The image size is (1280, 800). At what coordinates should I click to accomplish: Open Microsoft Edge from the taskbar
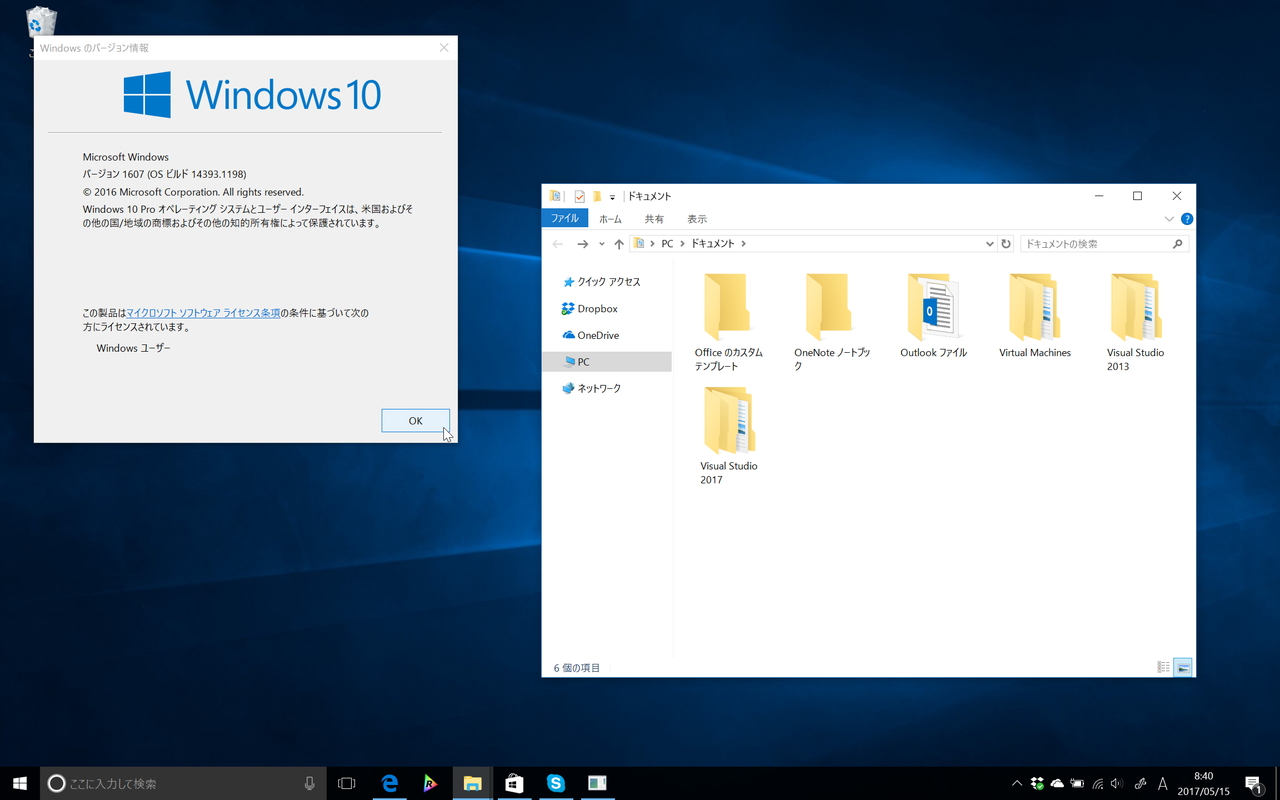[x=389, y=784]
